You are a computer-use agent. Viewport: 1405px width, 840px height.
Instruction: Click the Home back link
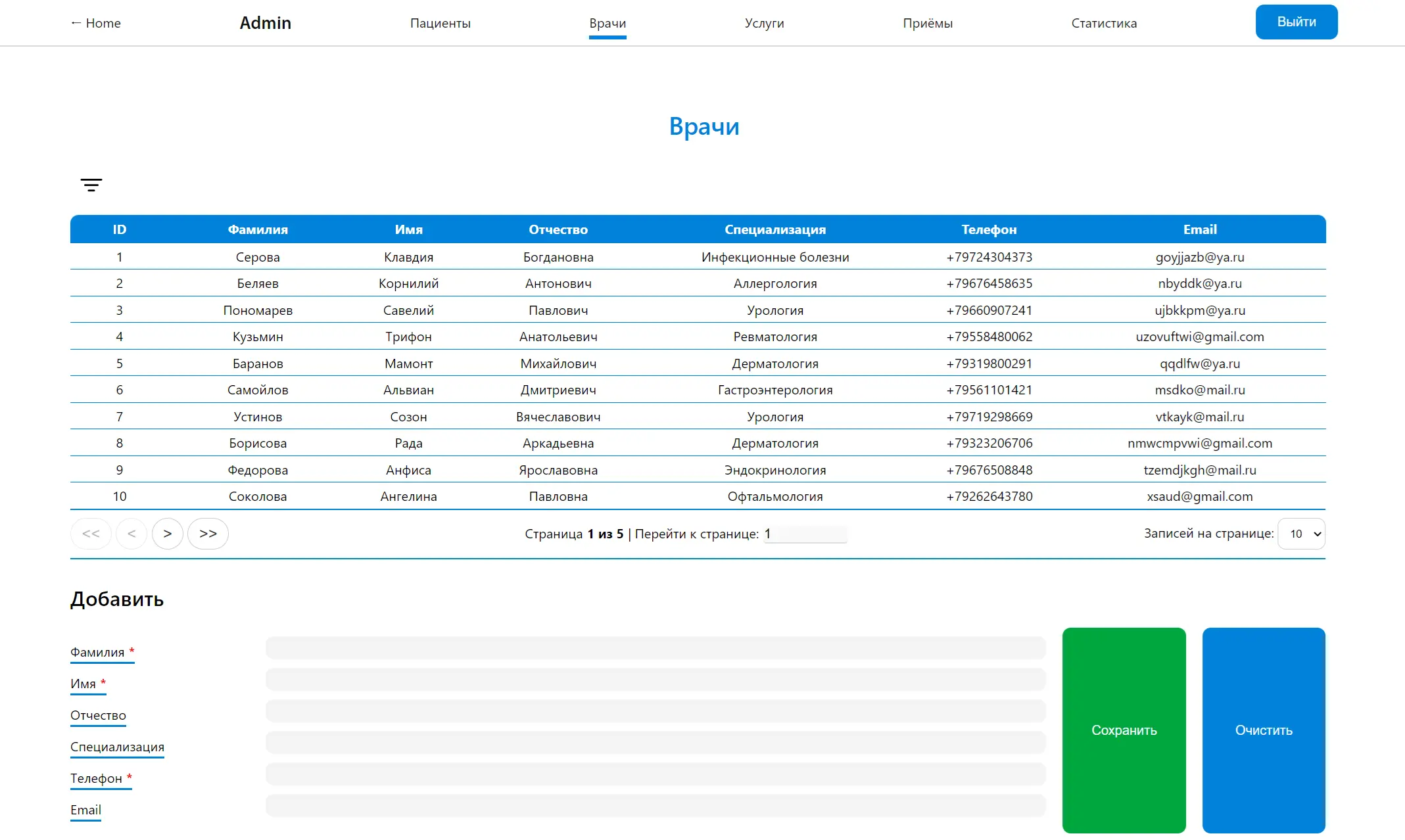[x=95, y=23]
